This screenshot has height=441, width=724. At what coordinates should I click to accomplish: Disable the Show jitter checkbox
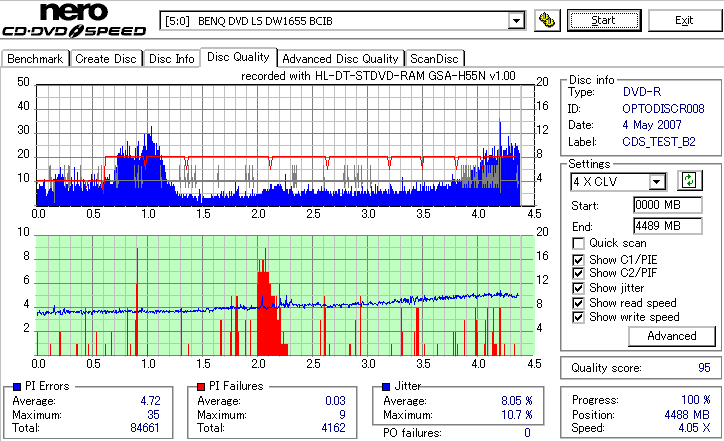pyautogui.click(x=578, y=288)
